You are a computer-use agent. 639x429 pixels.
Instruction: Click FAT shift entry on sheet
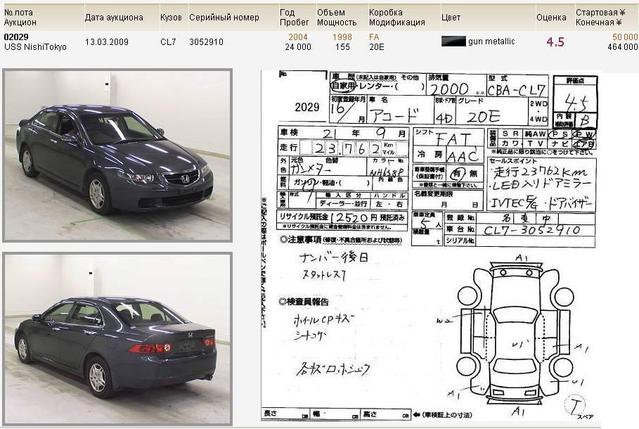pos(453,140)
